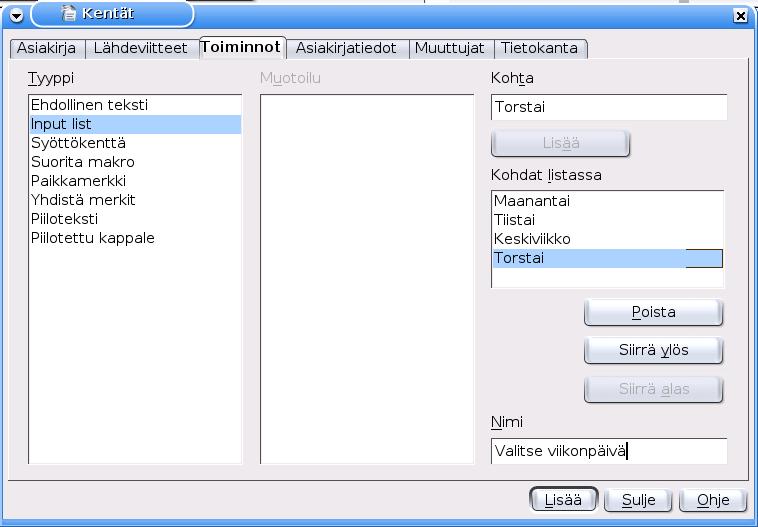Close the Kentät dialog window
This screenshot has height=527, width=758.
coord(740,16)
